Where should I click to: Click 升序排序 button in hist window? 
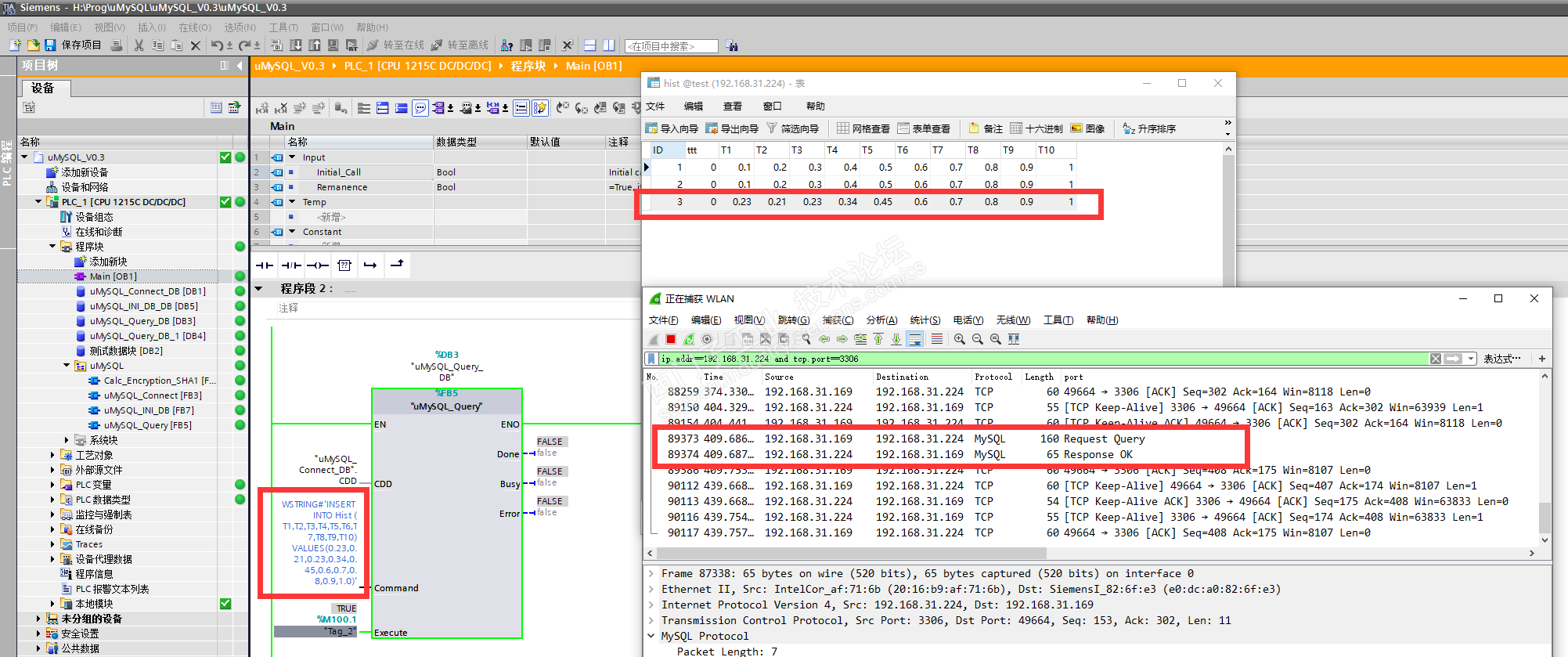tap(1149, 128)
